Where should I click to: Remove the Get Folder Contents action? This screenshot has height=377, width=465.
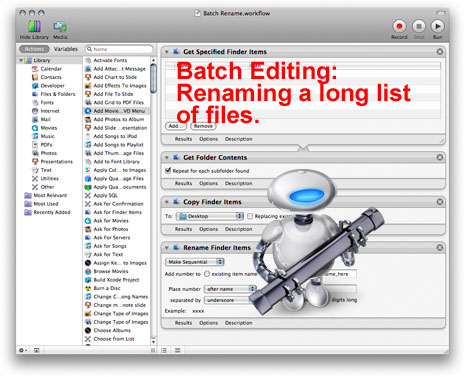point(440,157)
